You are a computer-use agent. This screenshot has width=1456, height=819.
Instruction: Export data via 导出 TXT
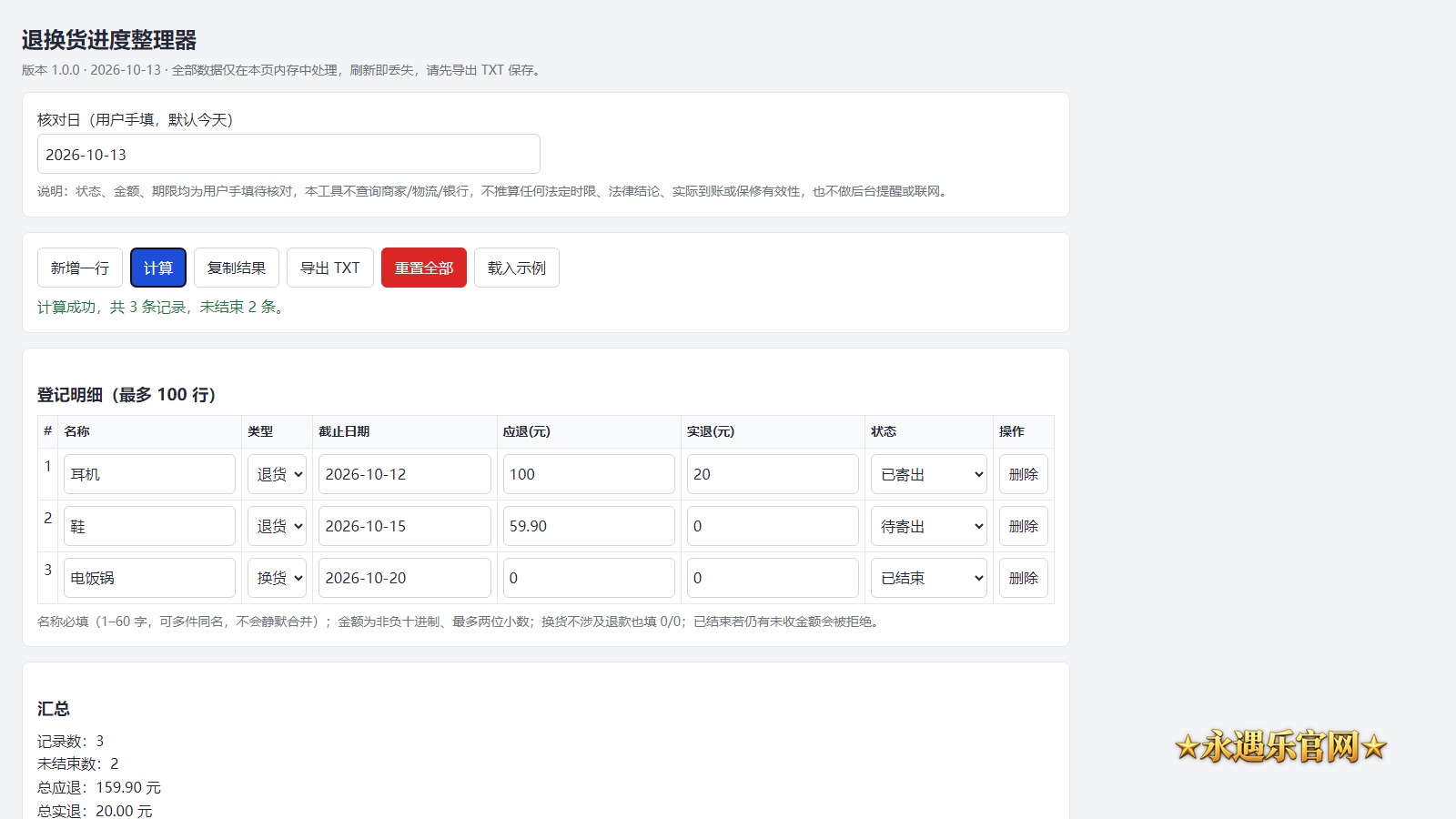(330, 268)
